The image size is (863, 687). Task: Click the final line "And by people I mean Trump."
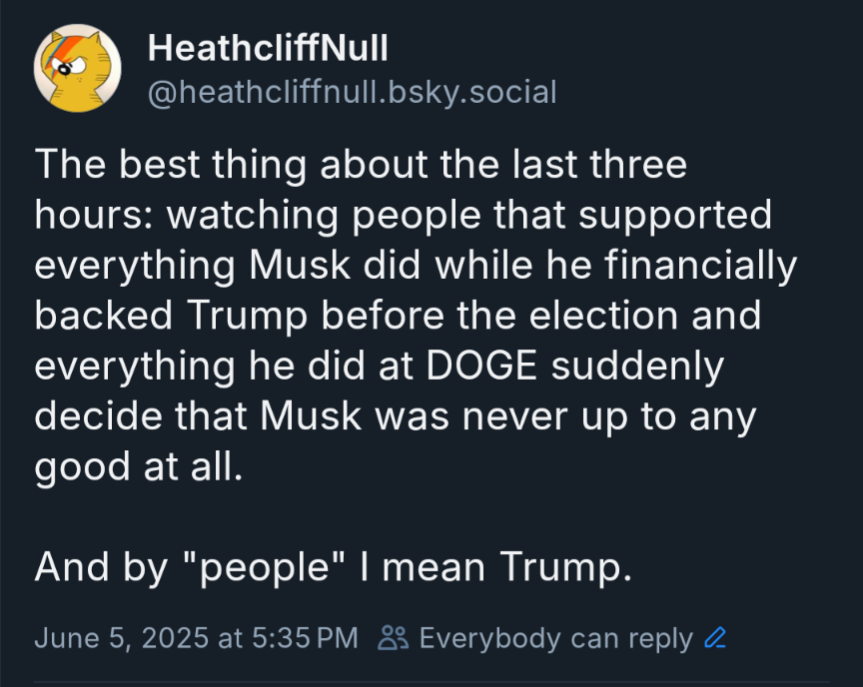(x=333, y=568)
